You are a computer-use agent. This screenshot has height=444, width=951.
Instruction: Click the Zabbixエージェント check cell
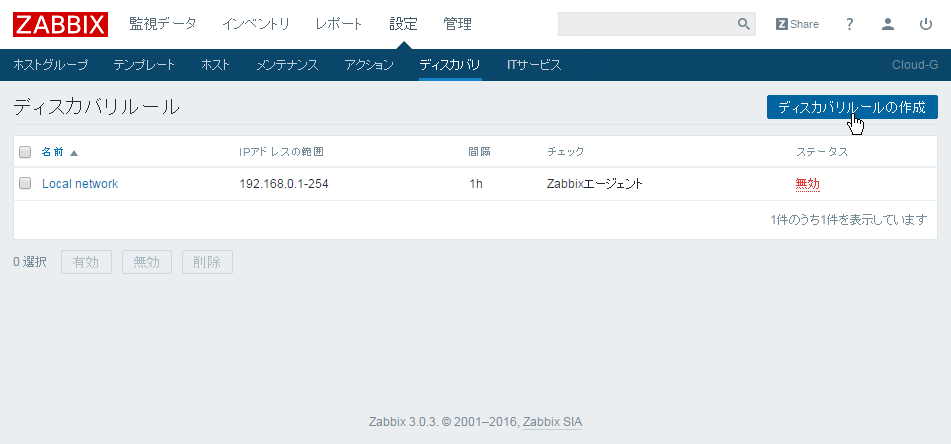pos(595,183)
